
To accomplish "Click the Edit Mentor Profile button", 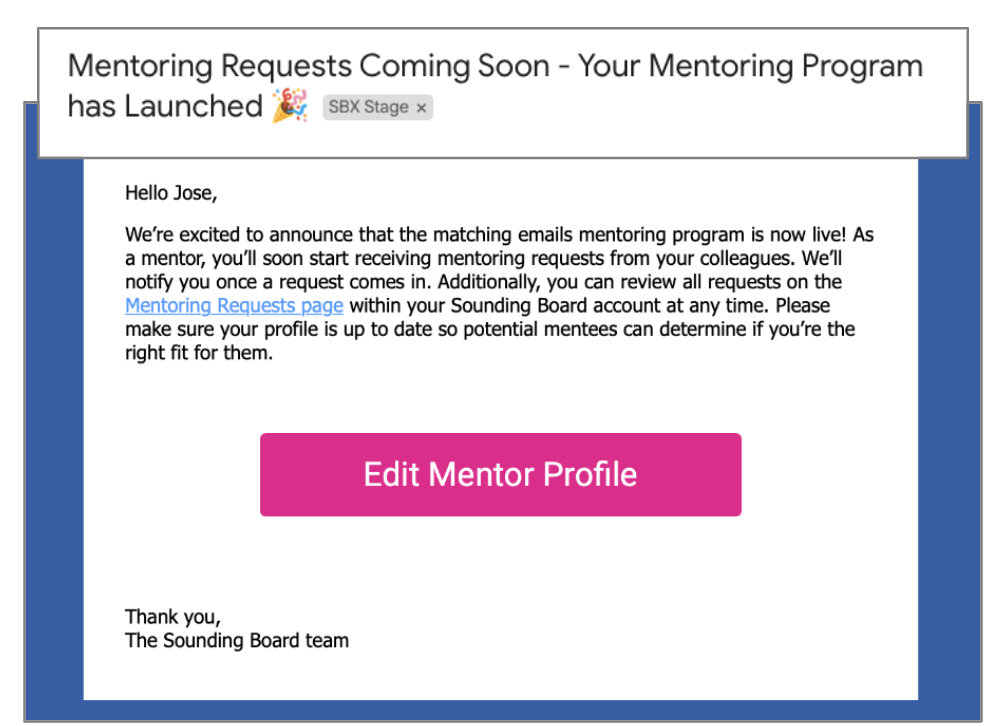I will point(500,474).
